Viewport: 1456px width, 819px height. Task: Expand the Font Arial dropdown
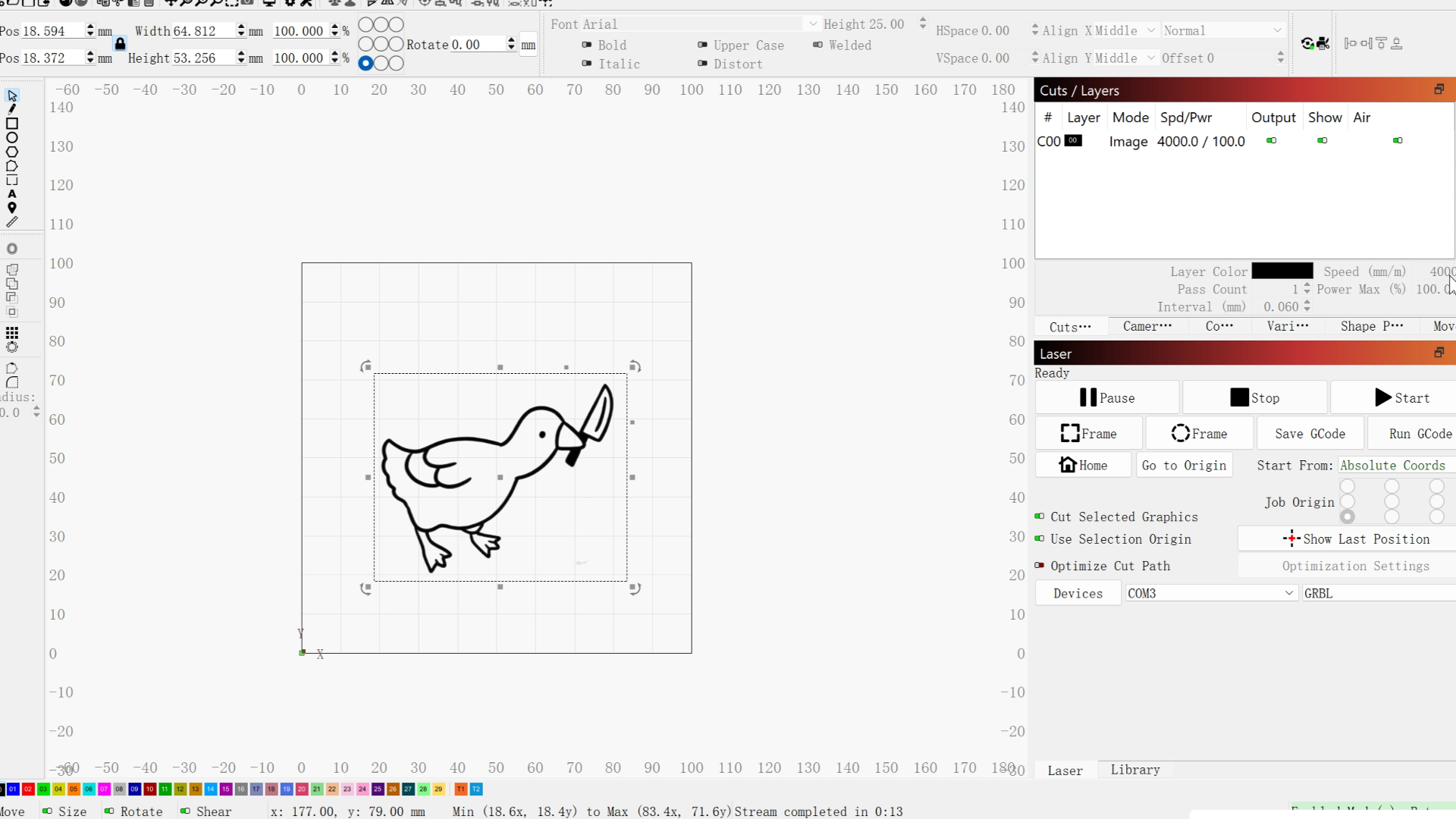(813, 24)
